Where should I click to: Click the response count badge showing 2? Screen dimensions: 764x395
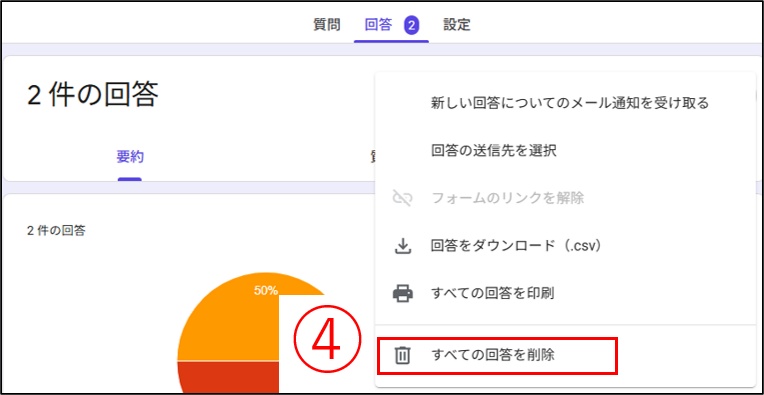point(412,25)
